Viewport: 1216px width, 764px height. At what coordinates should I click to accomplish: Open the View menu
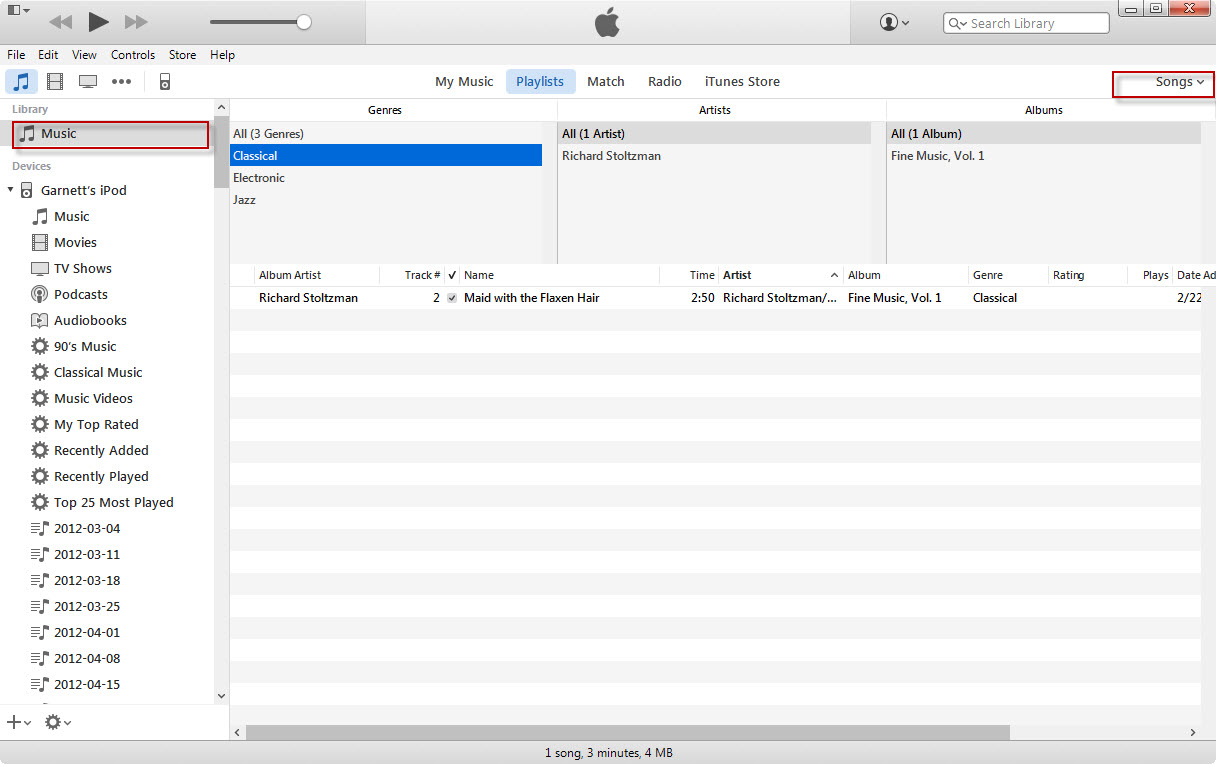(x=85, y=55)
